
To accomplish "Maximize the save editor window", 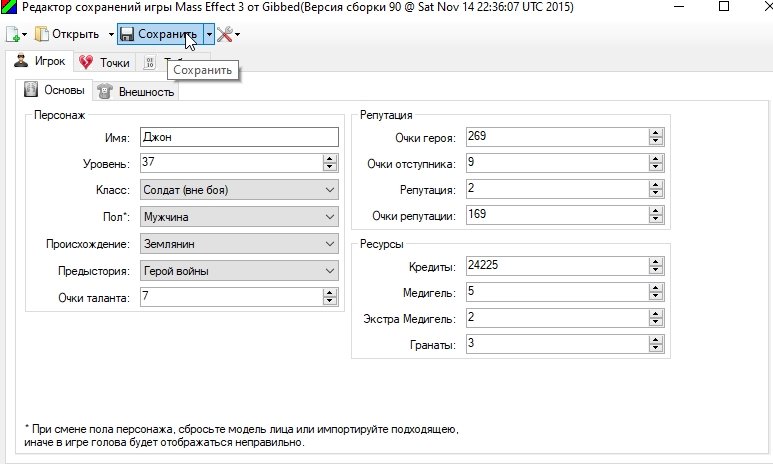I will (x=724, y=6).
